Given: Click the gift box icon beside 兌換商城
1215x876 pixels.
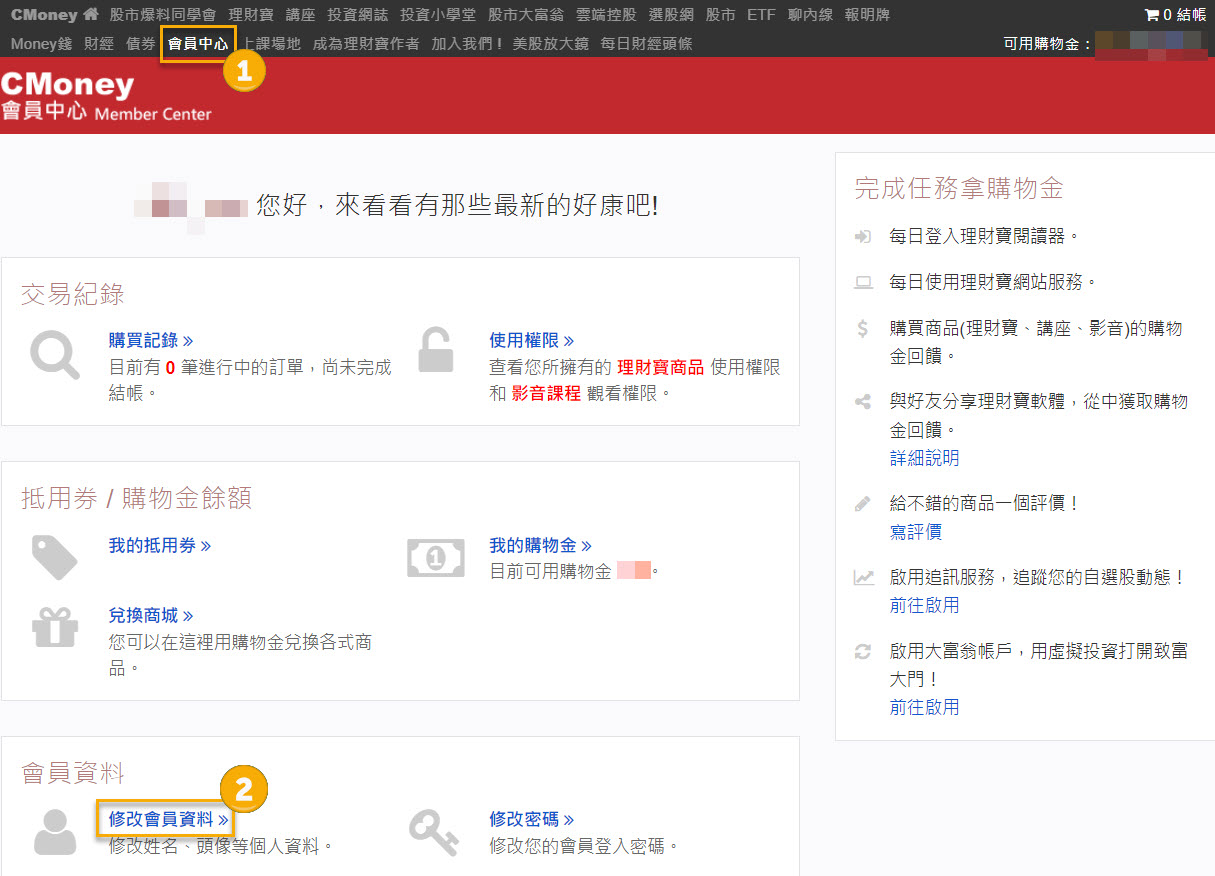Looking at the screenshot, I should coord(55,626).
